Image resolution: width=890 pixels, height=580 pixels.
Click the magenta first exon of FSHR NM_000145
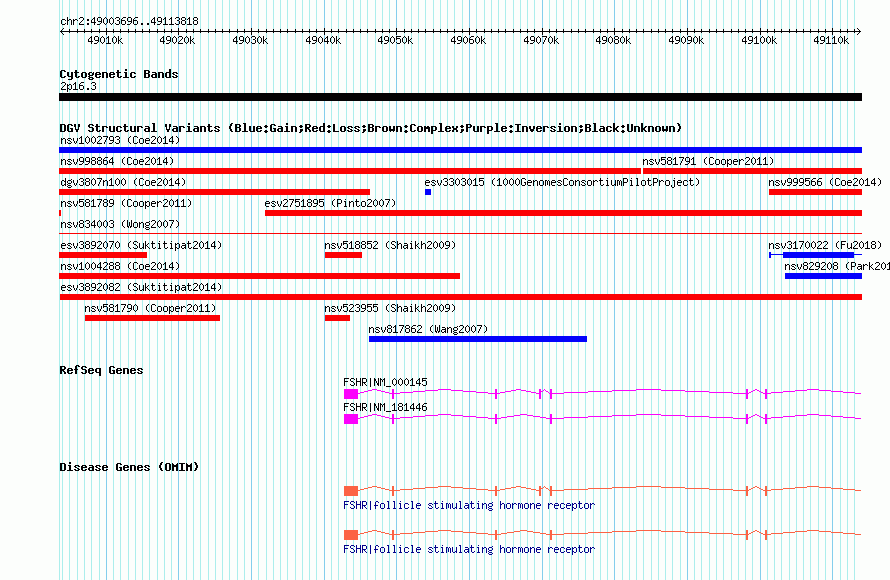click(x=351, y=394)
